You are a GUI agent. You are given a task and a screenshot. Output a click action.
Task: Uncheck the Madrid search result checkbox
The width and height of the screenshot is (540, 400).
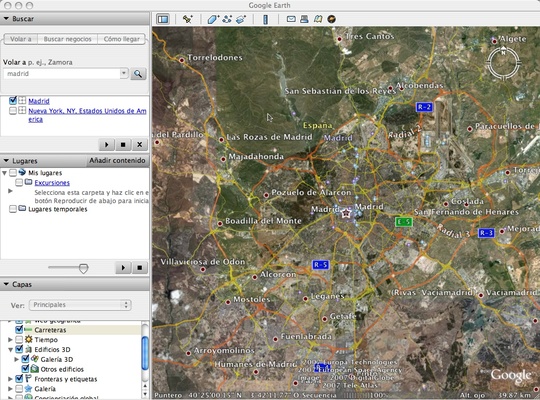13,101
